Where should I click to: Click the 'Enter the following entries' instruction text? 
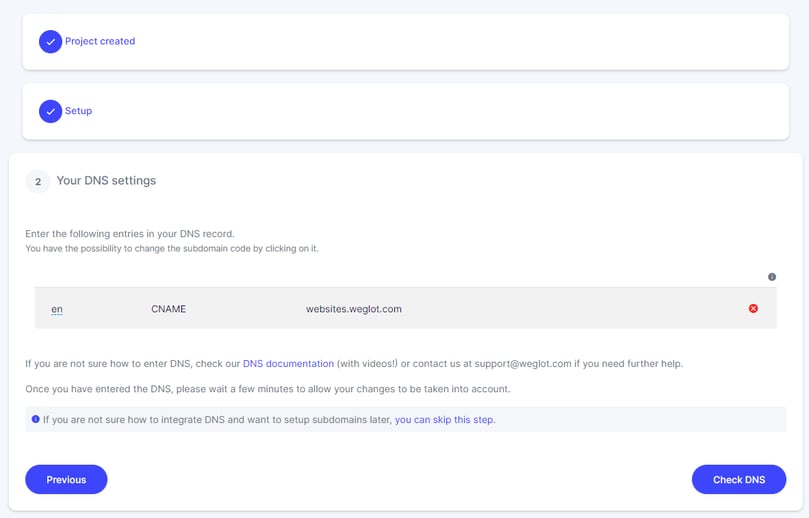[x=130, y=234]
